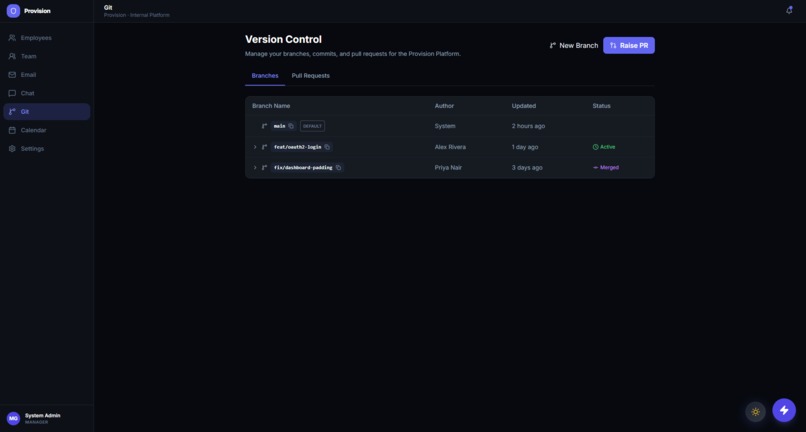Open Email from the sidebar
Image resolution: width=806 pixels, height=432 pixels.
pos(47,75)
